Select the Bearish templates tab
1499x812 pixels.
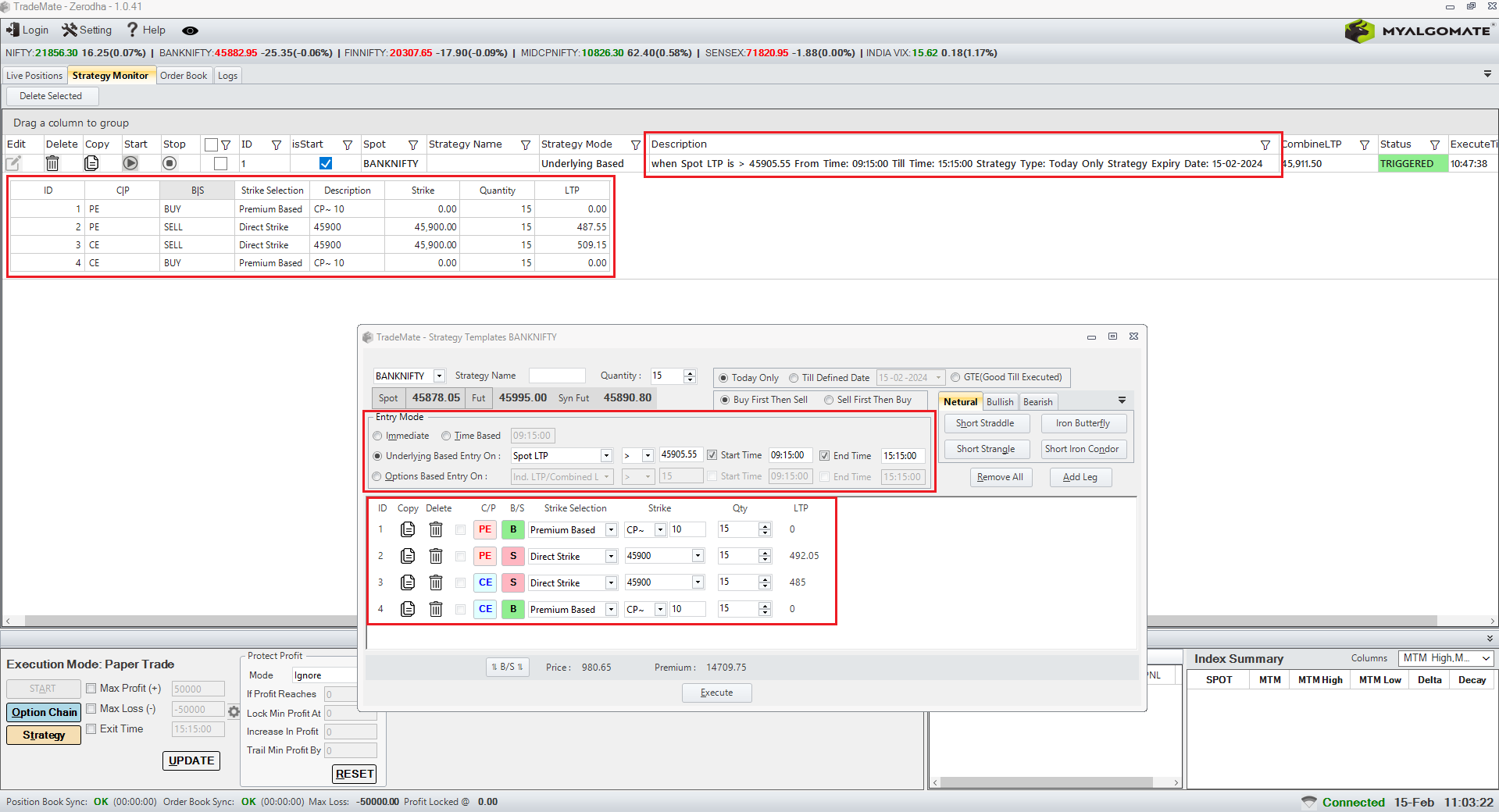pyautogui.click(x=1038, y=402)
